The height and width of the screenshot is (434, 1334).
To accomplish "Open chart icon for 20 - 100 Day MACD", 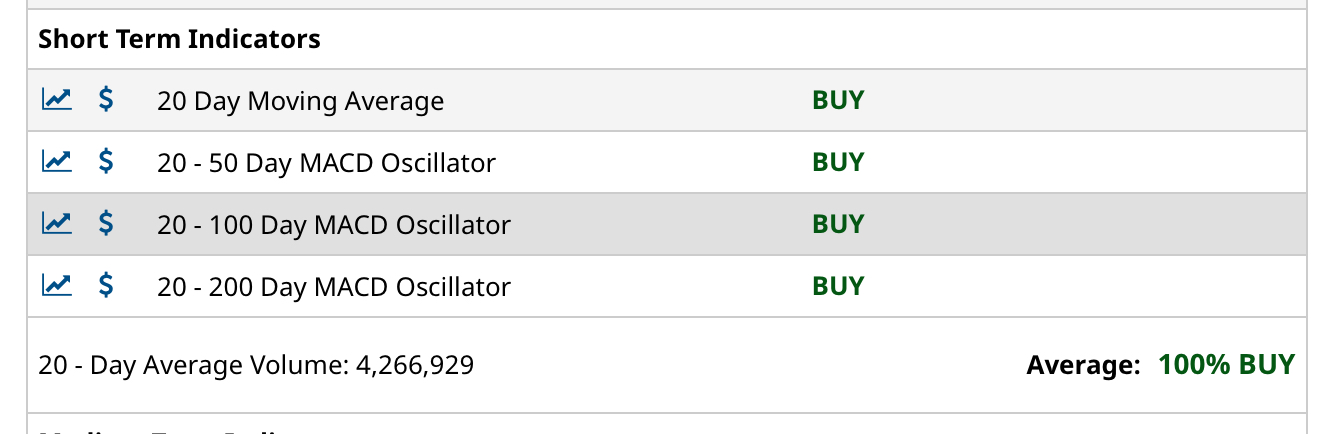I will tap(56, 223).
